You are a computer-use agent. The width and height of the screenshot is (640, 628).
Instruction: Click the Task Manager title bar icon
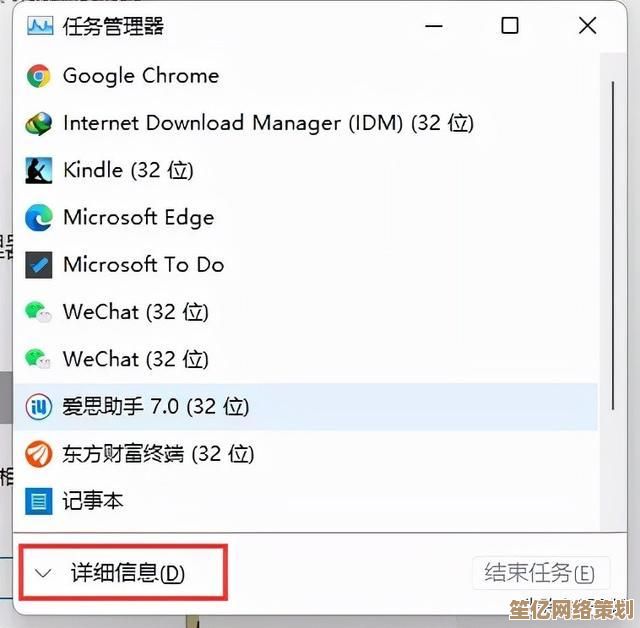pyautogui.click(x=40, y=27)
